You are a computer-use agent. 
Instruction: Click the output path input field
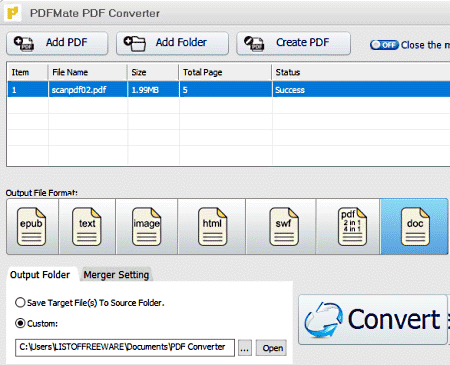(x=125, y=348)
